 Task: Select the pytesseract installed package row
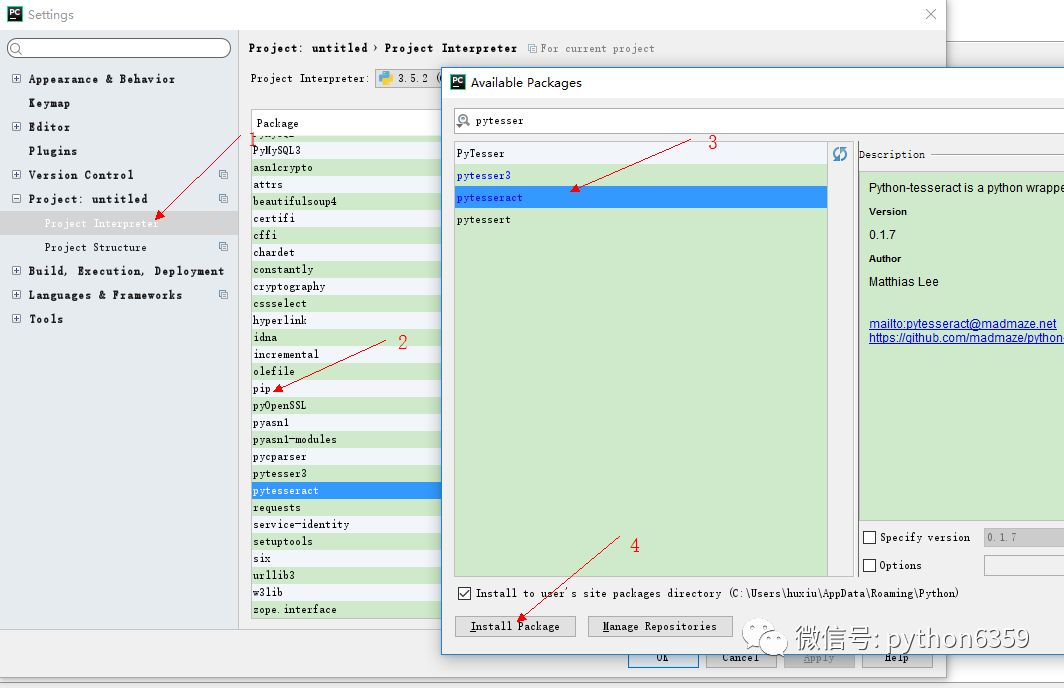[346, 491]
